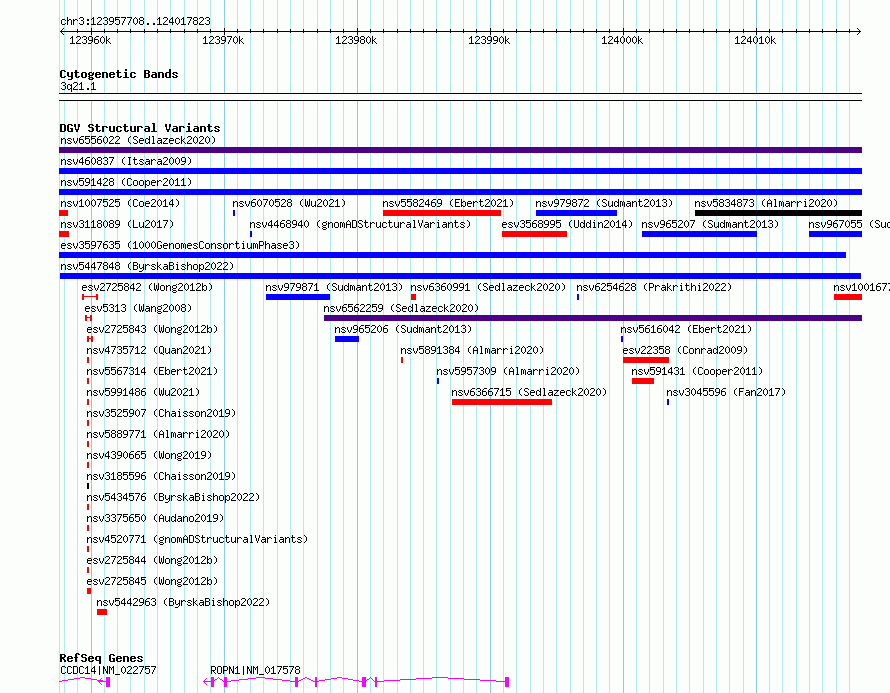Screen dimensions: 890x693
Task: Click esv5313 (Wang2008) label
Action: [x=138, y=308]
